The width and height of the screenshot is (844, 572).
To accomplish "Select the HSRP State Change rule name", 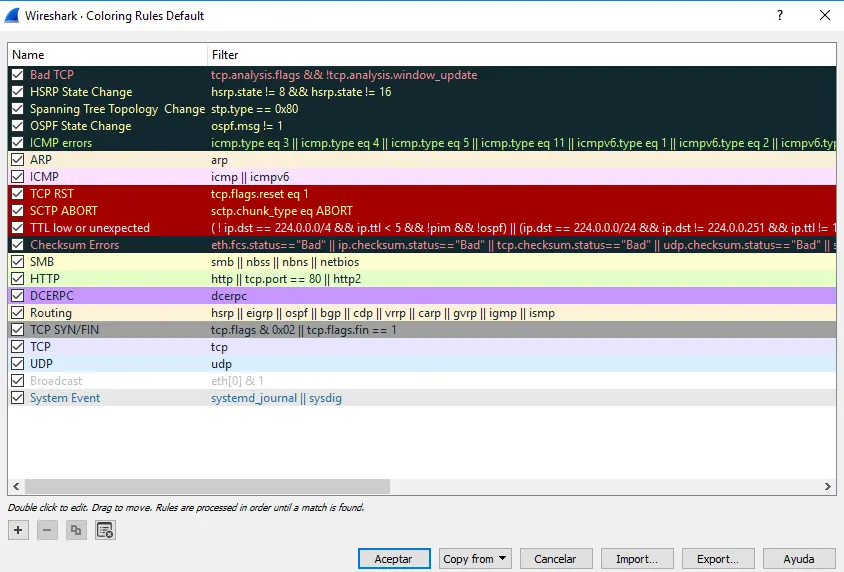I will pos(81,92).
